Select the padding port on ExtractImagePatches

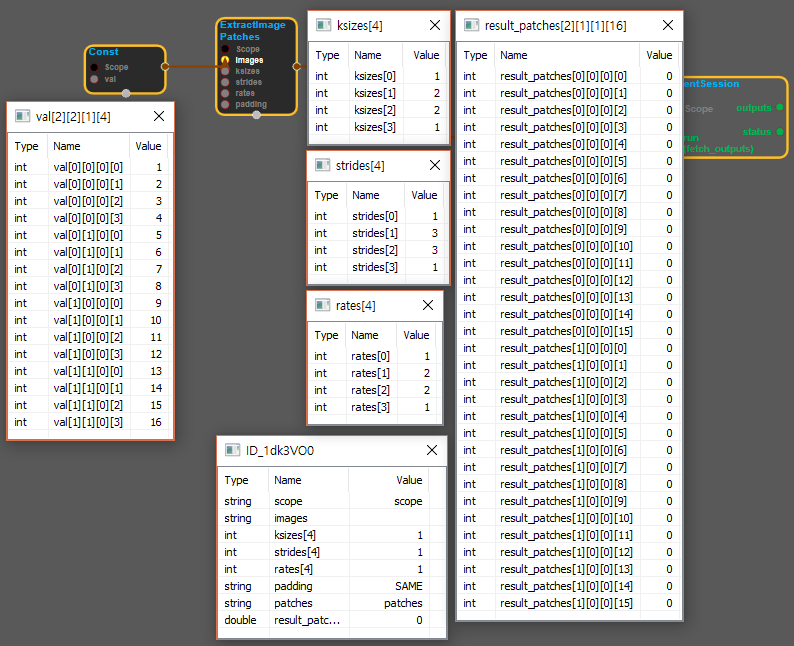226,104
